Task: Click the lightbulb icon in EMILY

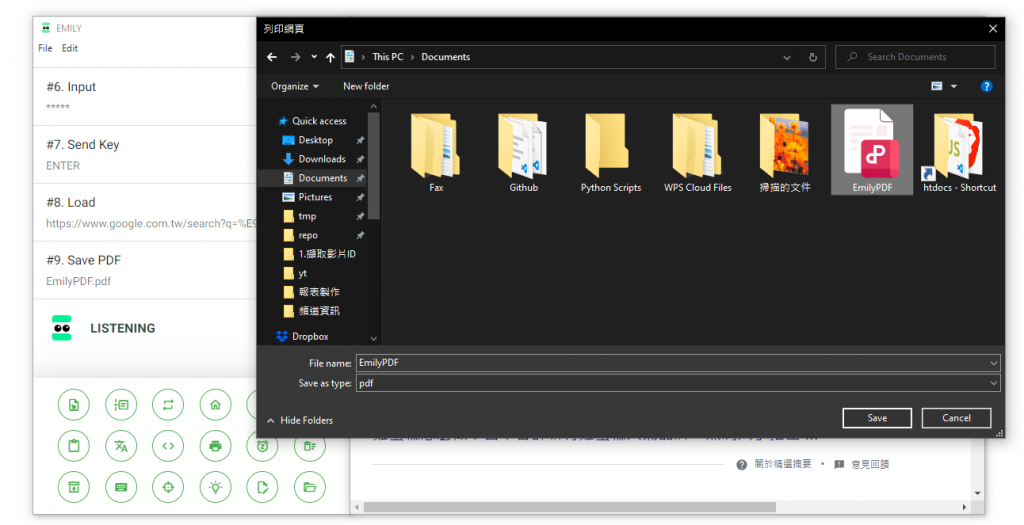Action: coord(216,487)
